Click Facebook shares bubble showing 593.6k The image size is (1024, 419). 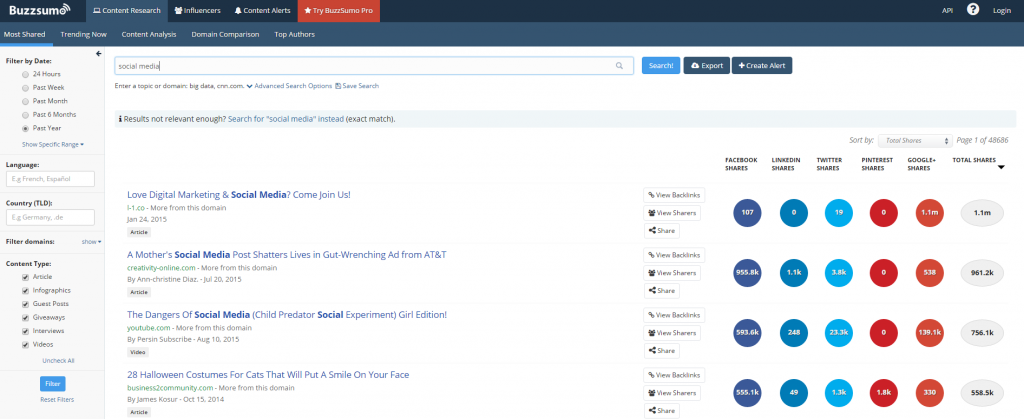pos(747,333)
